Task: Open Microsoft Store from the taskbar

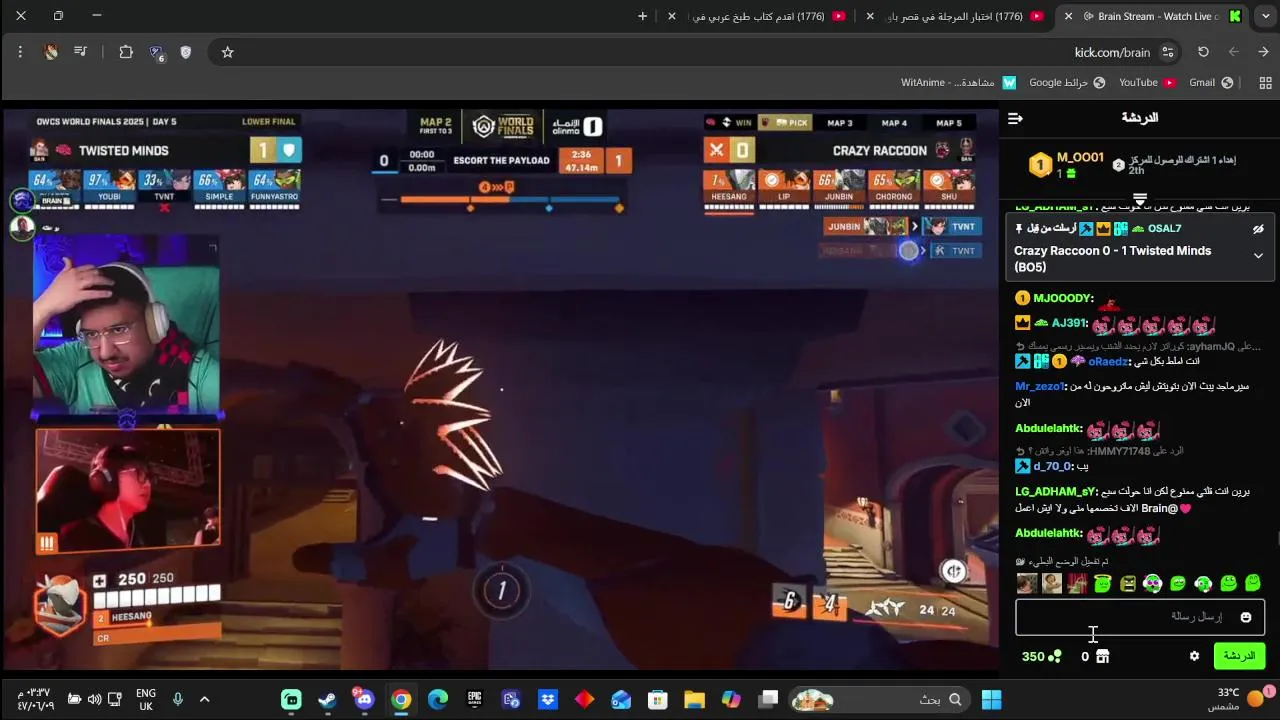Action: [x=658, y=699]
